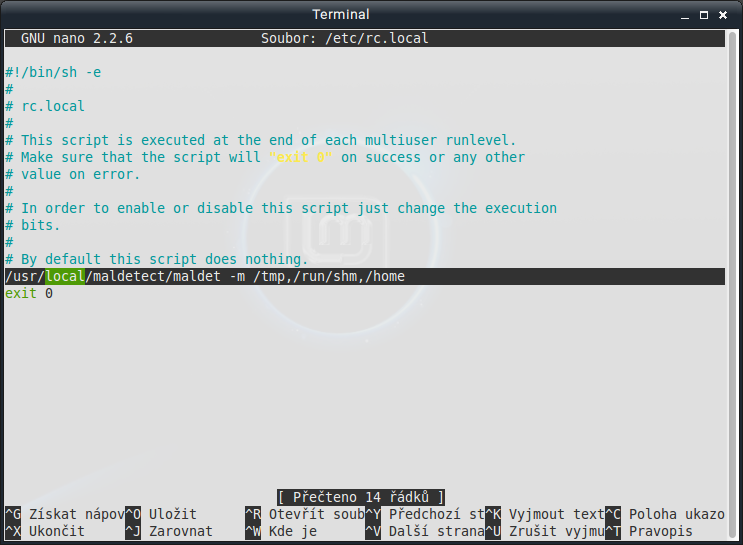The image size is (743, 545).
Task: Click the line 'In order to enable or disable'
Action: [x=281, y=209]
